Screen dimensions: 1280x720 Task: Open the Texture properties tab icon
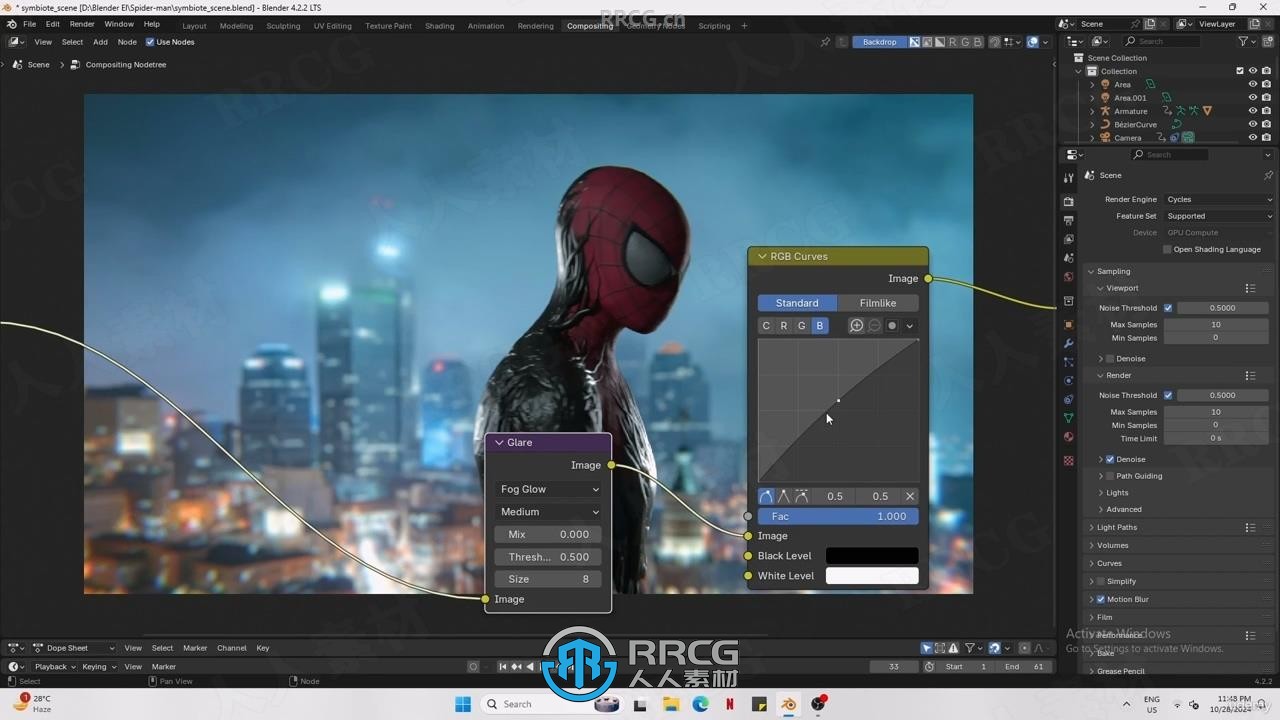[x=1068, y=461]
